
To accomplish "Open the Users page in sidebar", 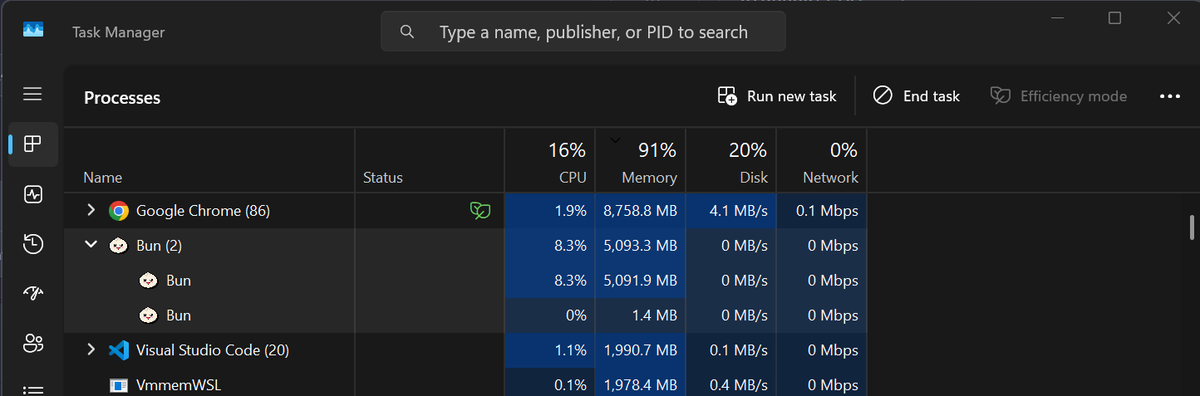I will (x=32, y=343).
